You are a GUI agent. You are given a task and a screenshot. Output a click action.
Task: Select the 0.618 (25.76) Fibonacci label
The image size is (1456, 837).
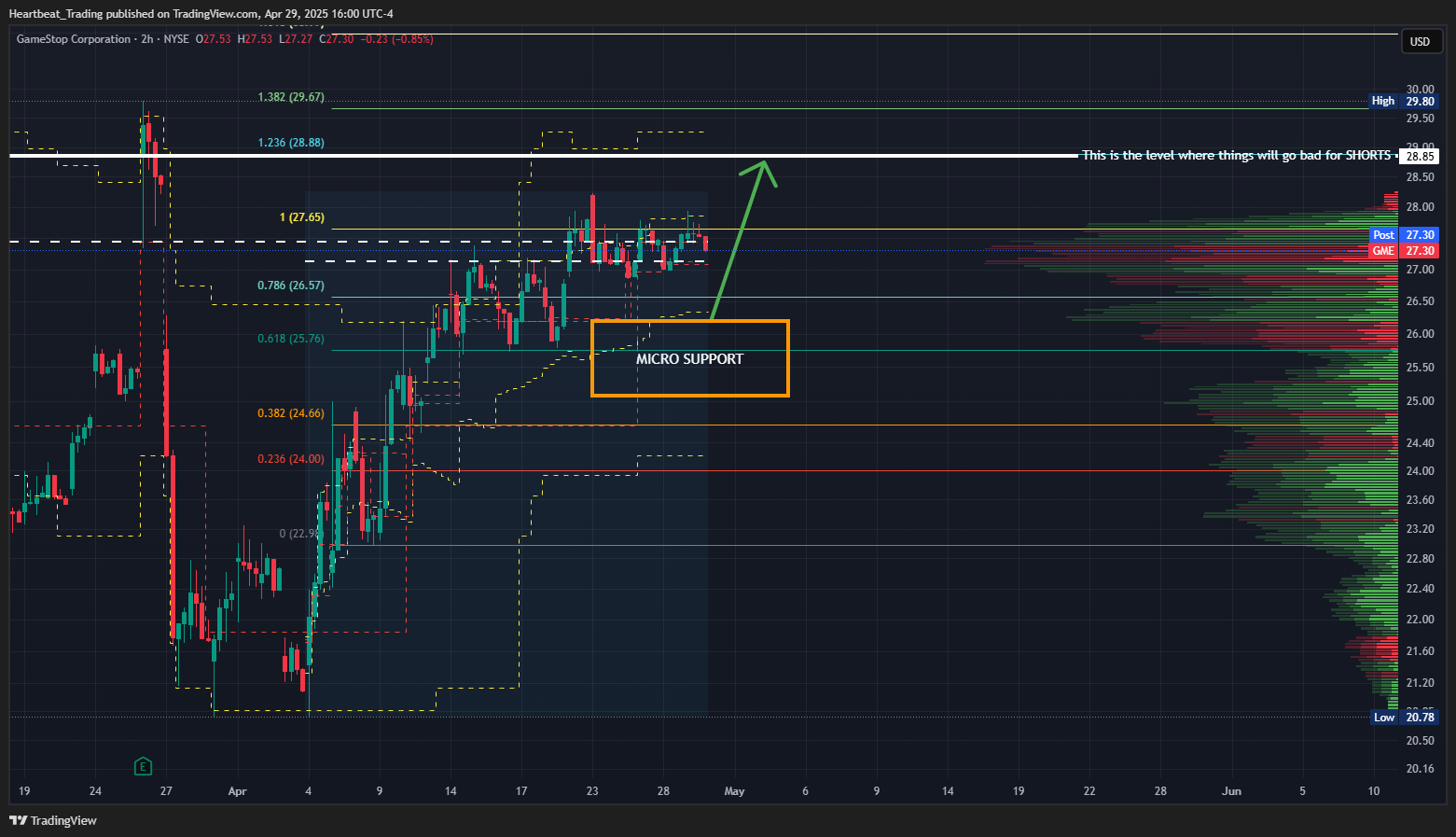tap(291, 339)
